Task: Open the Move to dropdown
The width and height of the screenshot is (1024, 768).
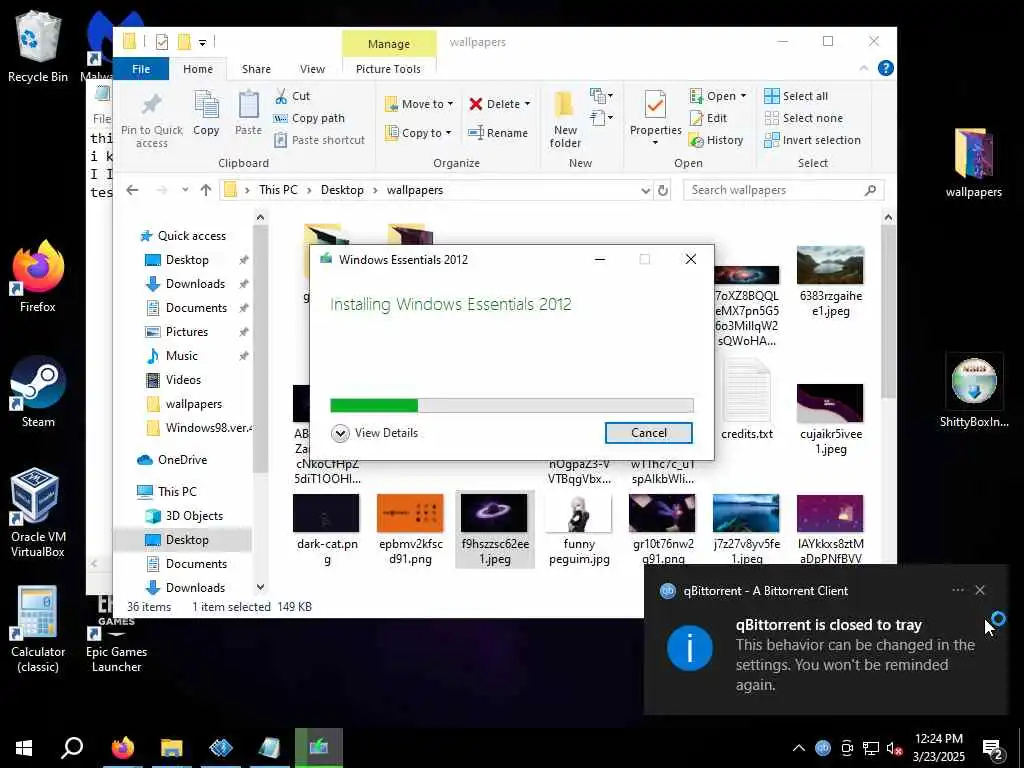Action: tap(419, 104)
